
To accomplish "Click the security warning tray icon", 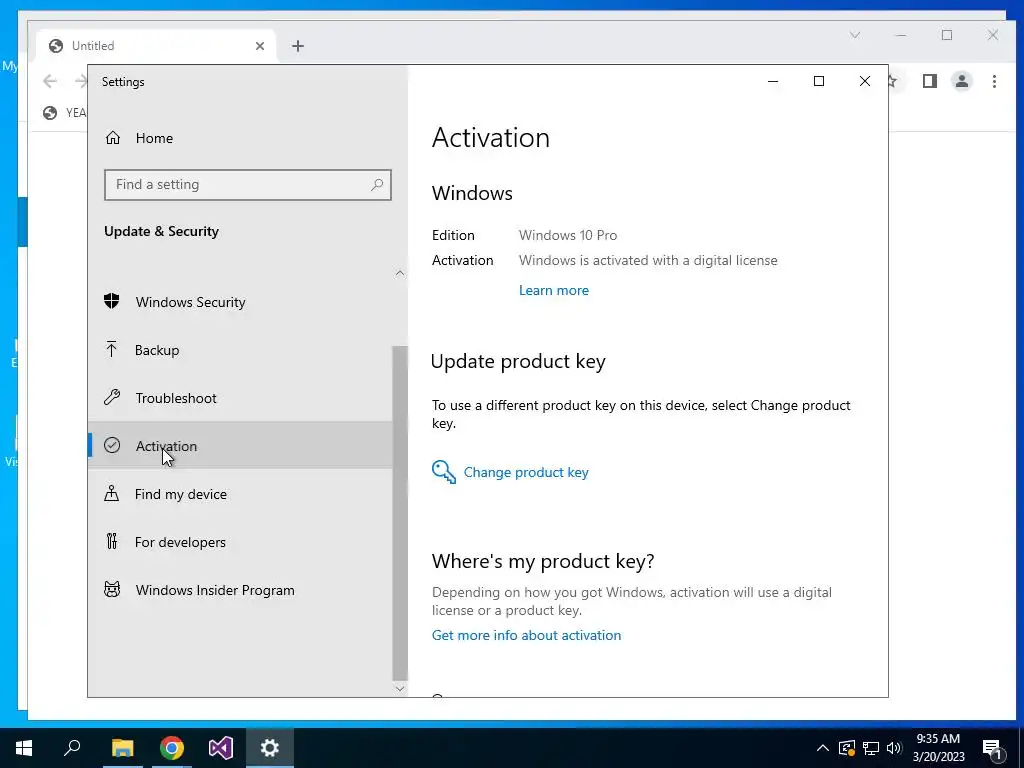I will (x=847, y=748).
